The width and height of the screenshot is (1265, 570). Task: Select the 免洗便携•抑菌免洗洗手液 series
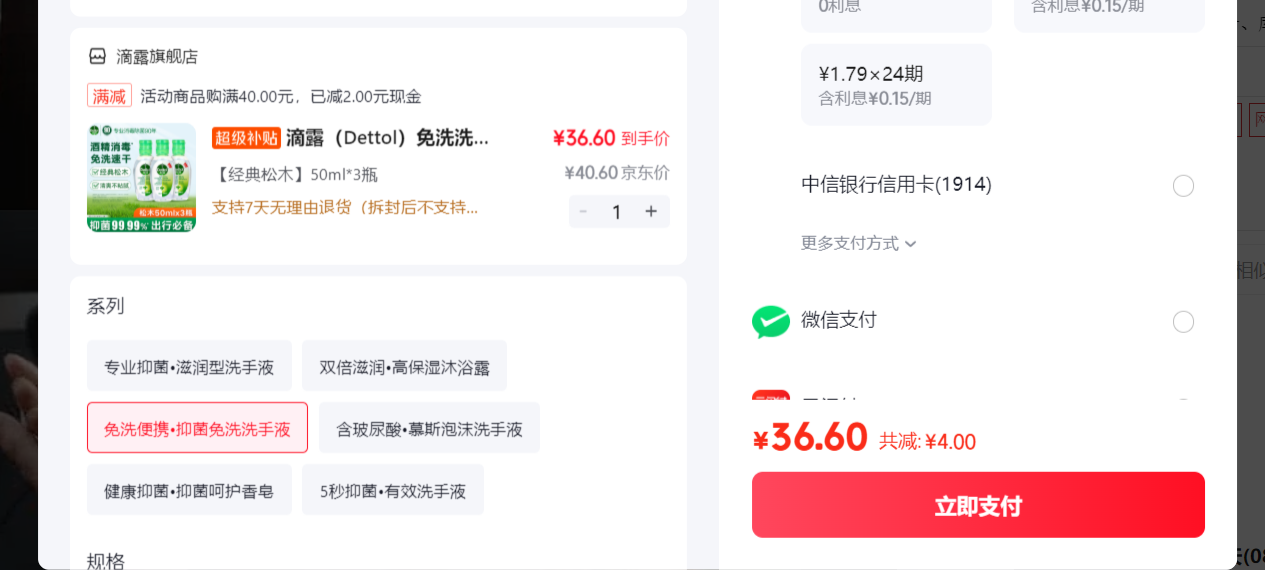pos(197,428)
